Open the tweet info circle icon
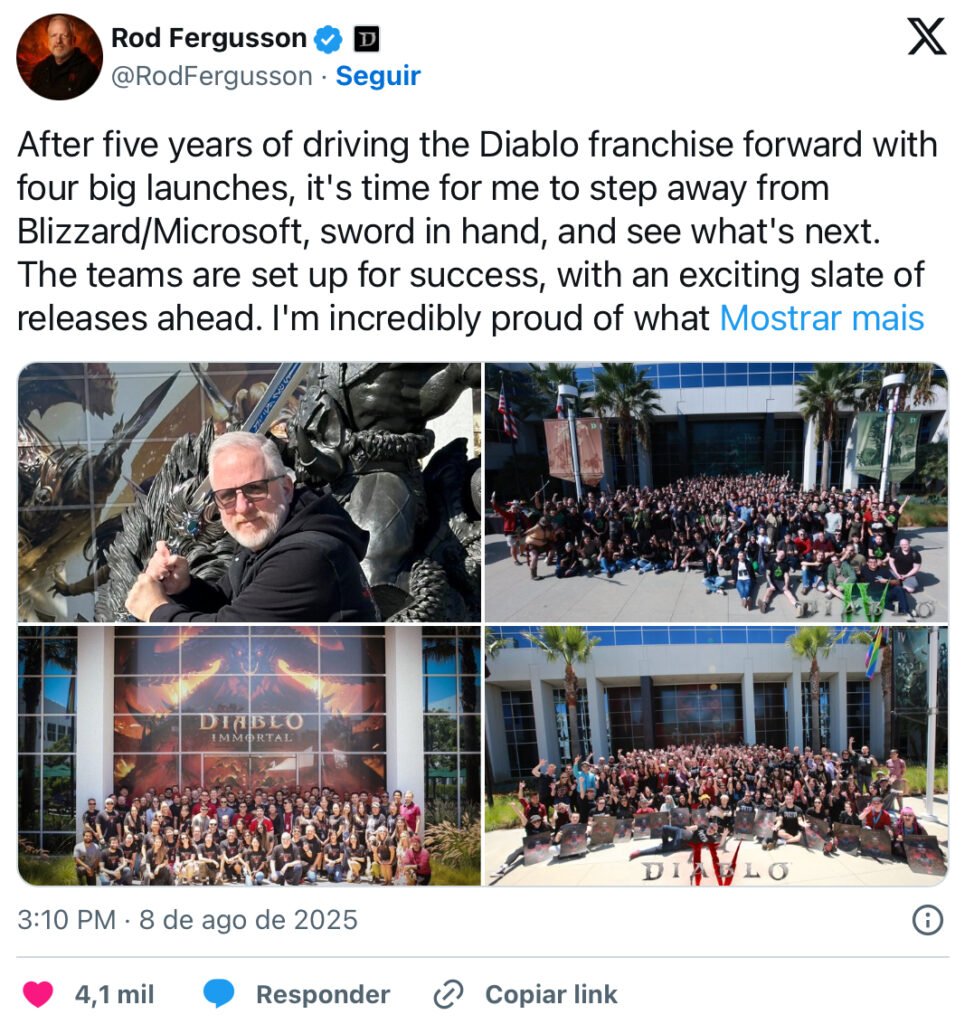This screenshot has width=974, height=1024. tap(928, 920)
